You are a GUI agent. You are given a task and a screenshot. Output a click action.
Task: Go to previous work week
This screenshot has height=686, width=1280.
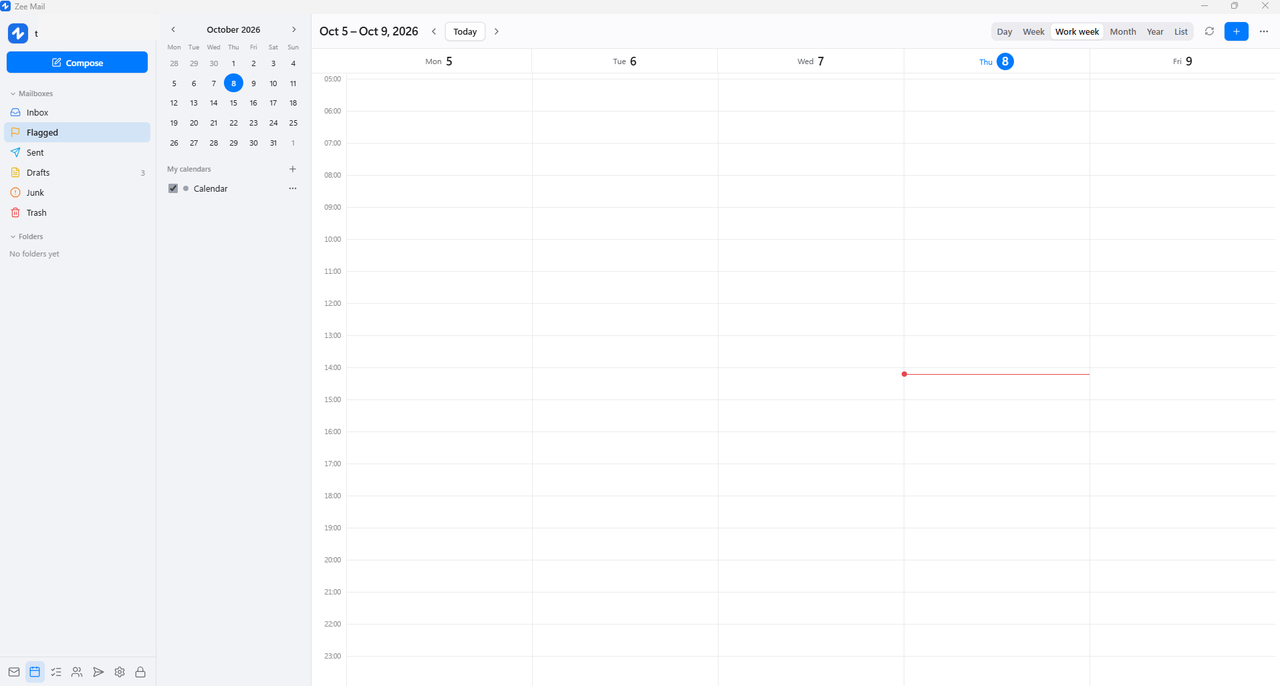(x=434, y=31)
